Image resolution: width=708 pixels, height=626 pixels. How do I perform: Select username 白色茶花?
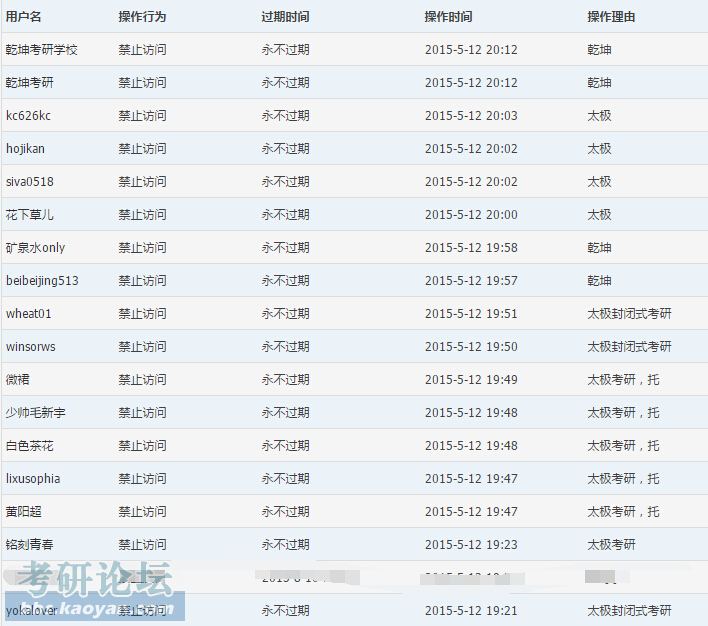[29, 446]
